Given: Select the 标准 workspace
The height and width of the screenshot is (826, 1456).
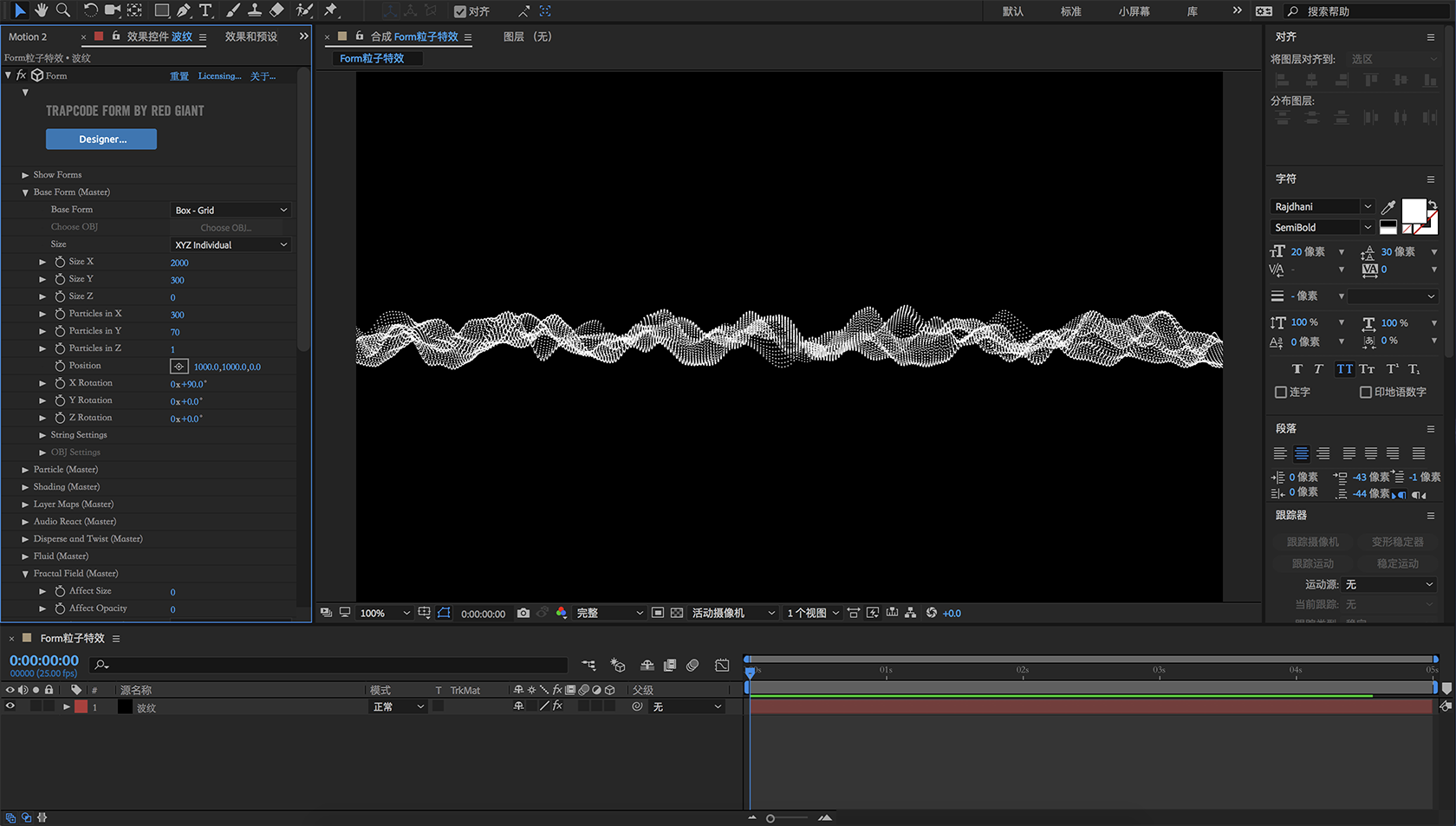Looking at the screenshot, I should [x=1071, y=11].
